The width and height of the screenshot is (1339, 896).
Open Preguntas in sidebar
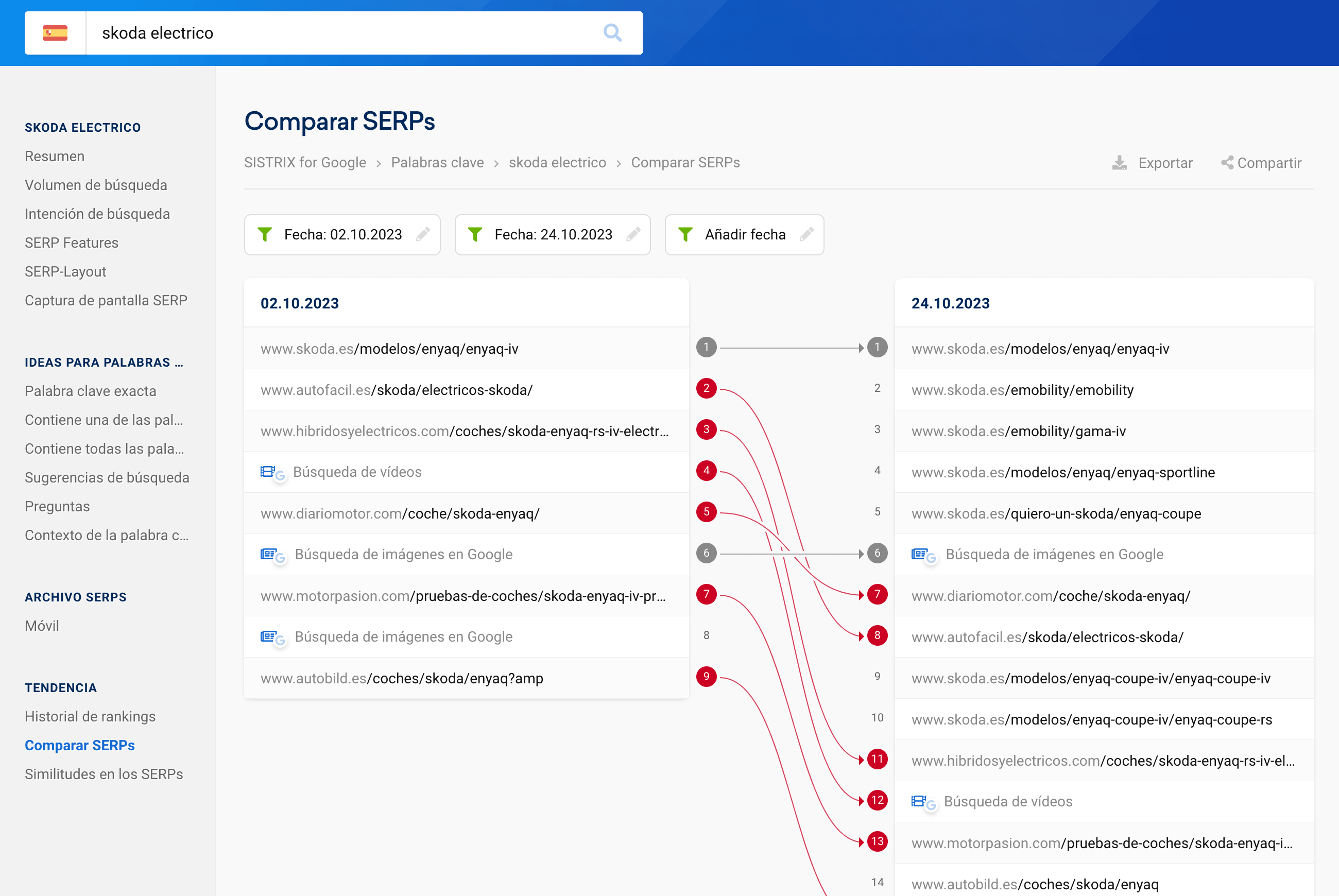click(x=57, y=506)
